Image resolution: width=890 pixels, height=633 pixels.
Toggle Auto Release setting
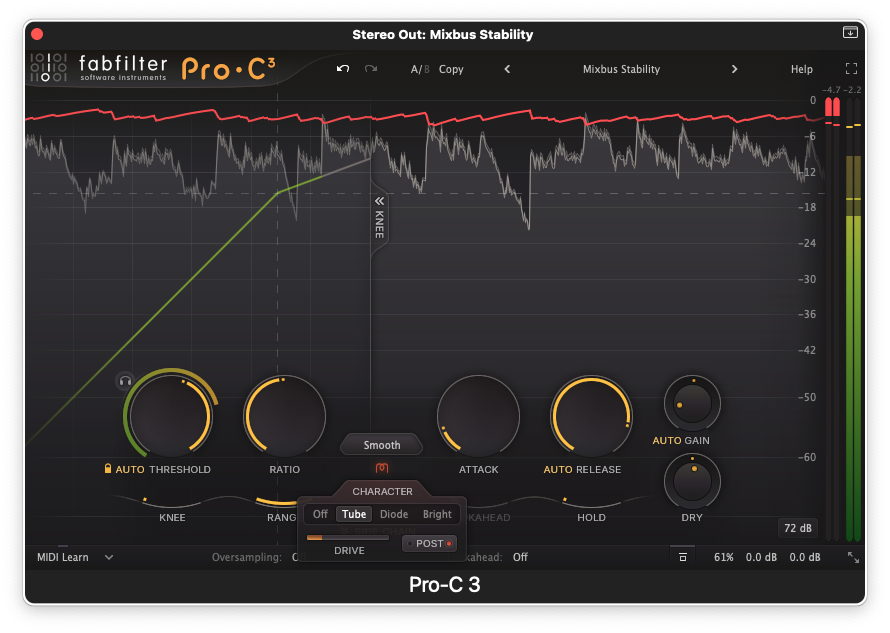[558, 469]
